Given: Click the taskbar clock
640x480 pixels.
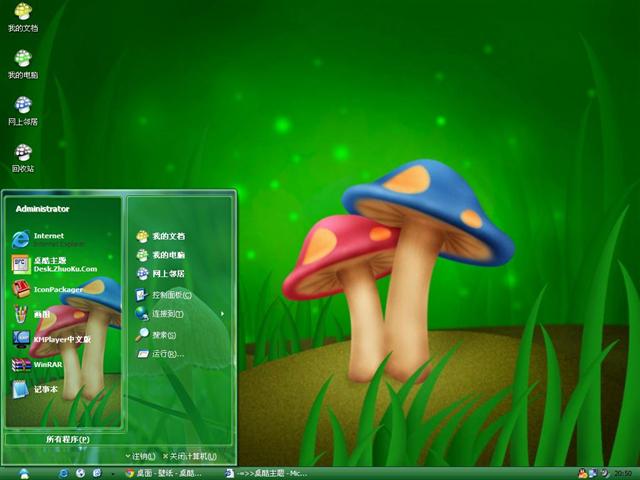Looking at the screenshot, I should click(623, 474).
